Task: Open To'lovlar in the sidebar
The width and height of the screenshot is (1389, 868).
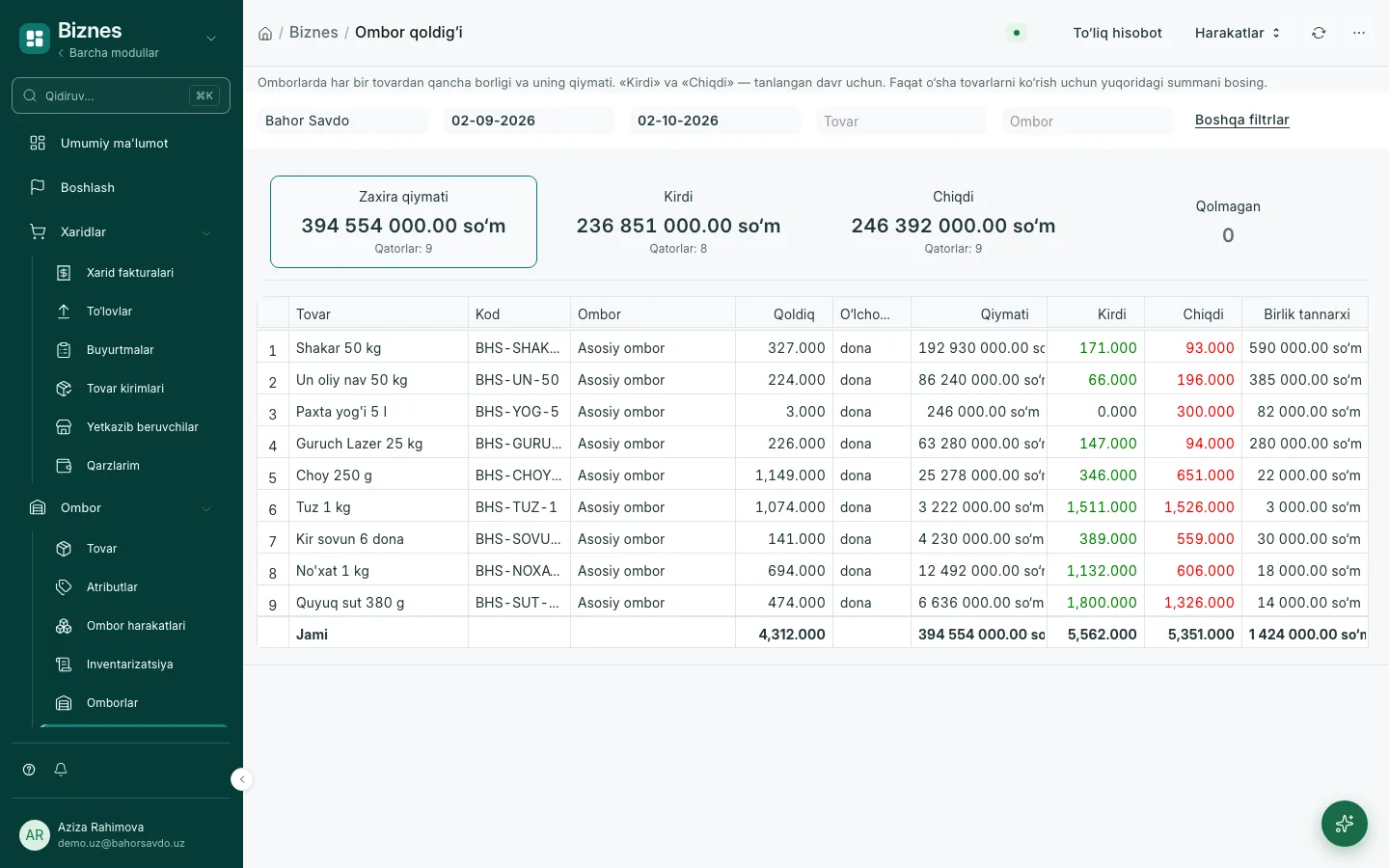Action: (130, 312)
